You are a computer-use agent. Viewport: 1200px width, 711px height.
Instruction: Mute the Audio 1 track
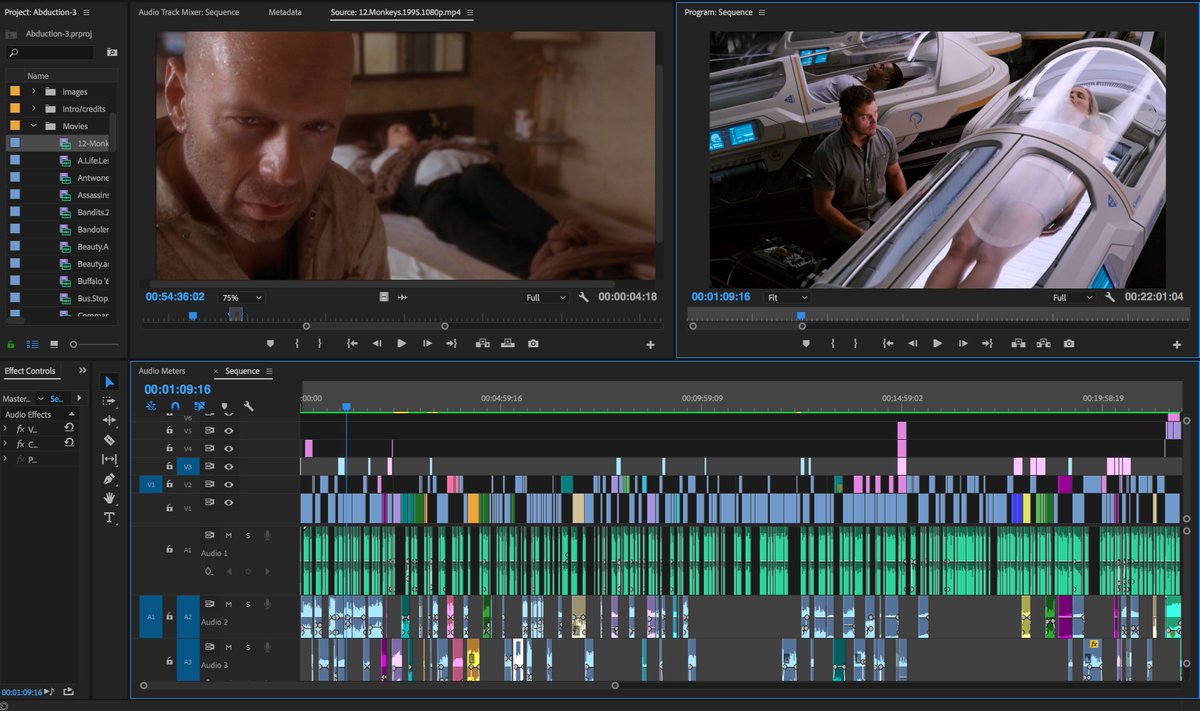click(228, 535)
